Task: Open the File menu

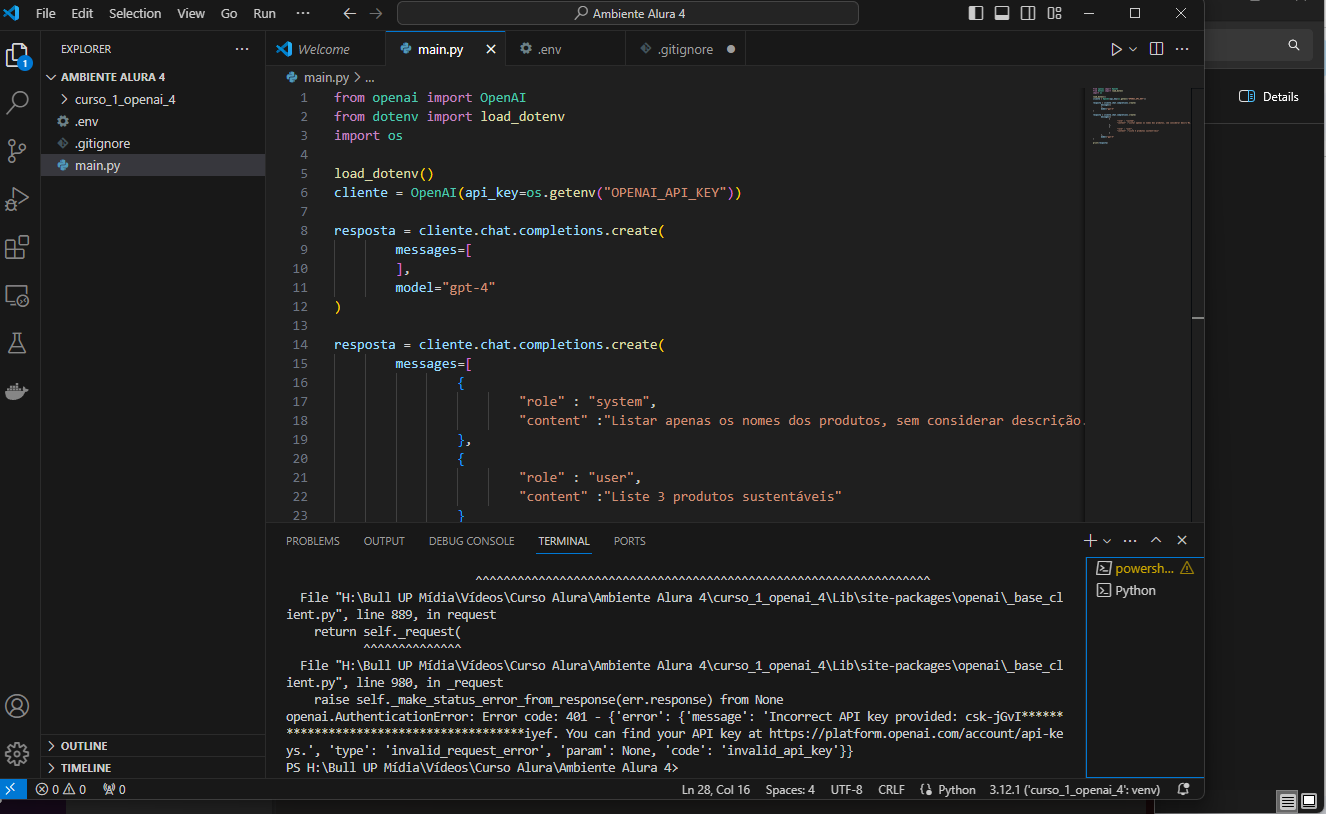Action: click(x=46, y=14)
